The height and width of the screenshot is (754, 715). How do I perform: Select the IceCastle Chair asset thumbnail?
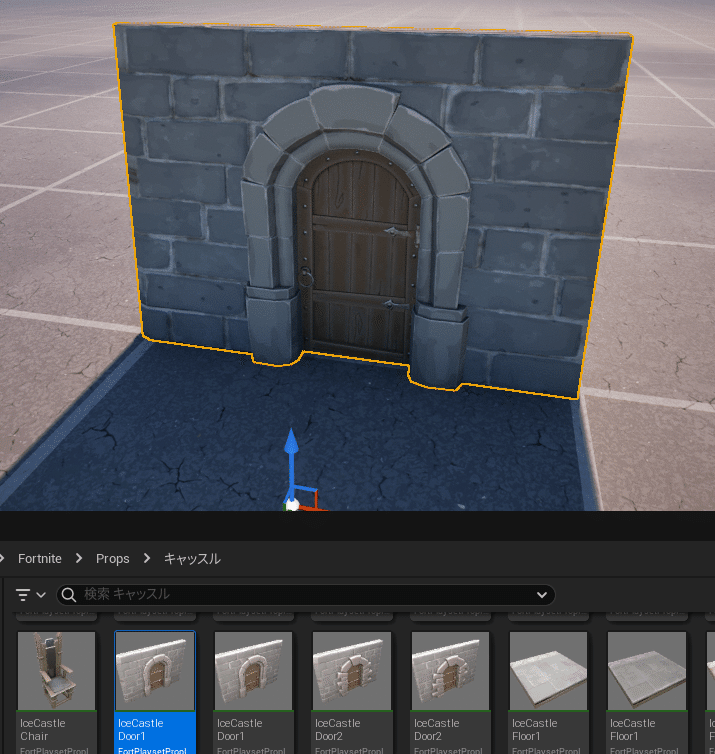tap(56, 671)
